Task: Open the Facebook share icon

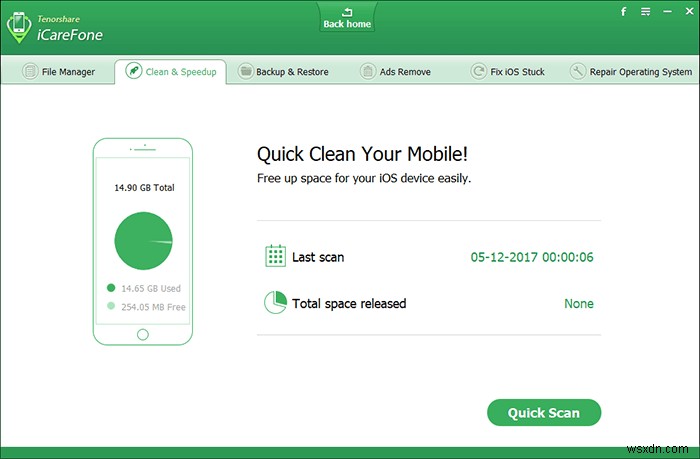Action: click(624, 12)
